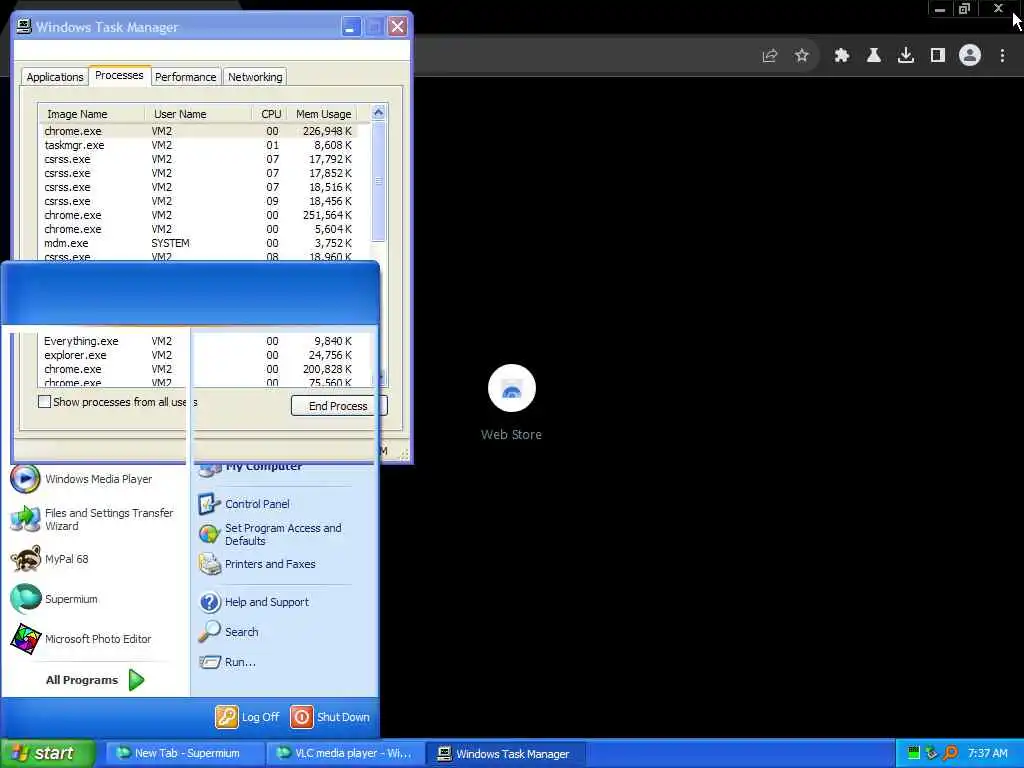
Task: Open Set Program Access and Defaults
Action: [270, 534]
